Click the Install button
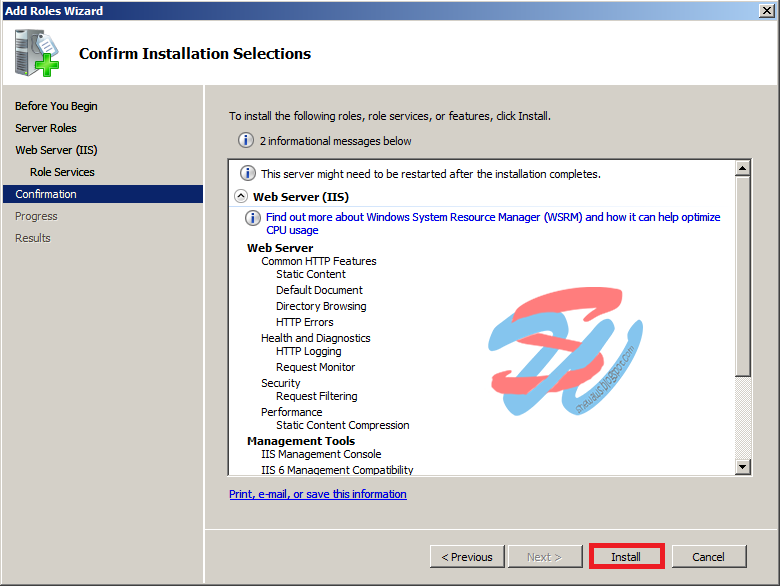The width and height of the screenshot is (780, 586). pos(626,557)
